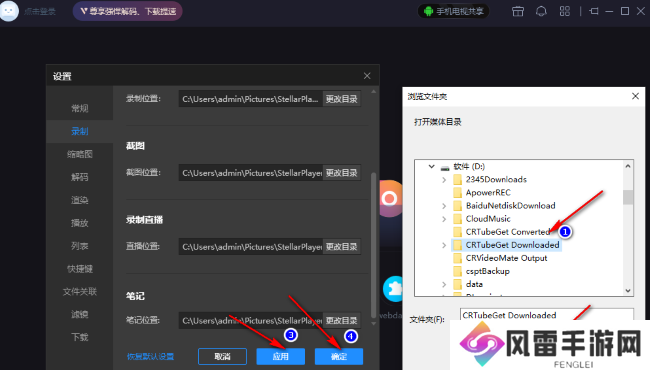Close the Settings dialog

pyautogui.click(x=367, y=76)
